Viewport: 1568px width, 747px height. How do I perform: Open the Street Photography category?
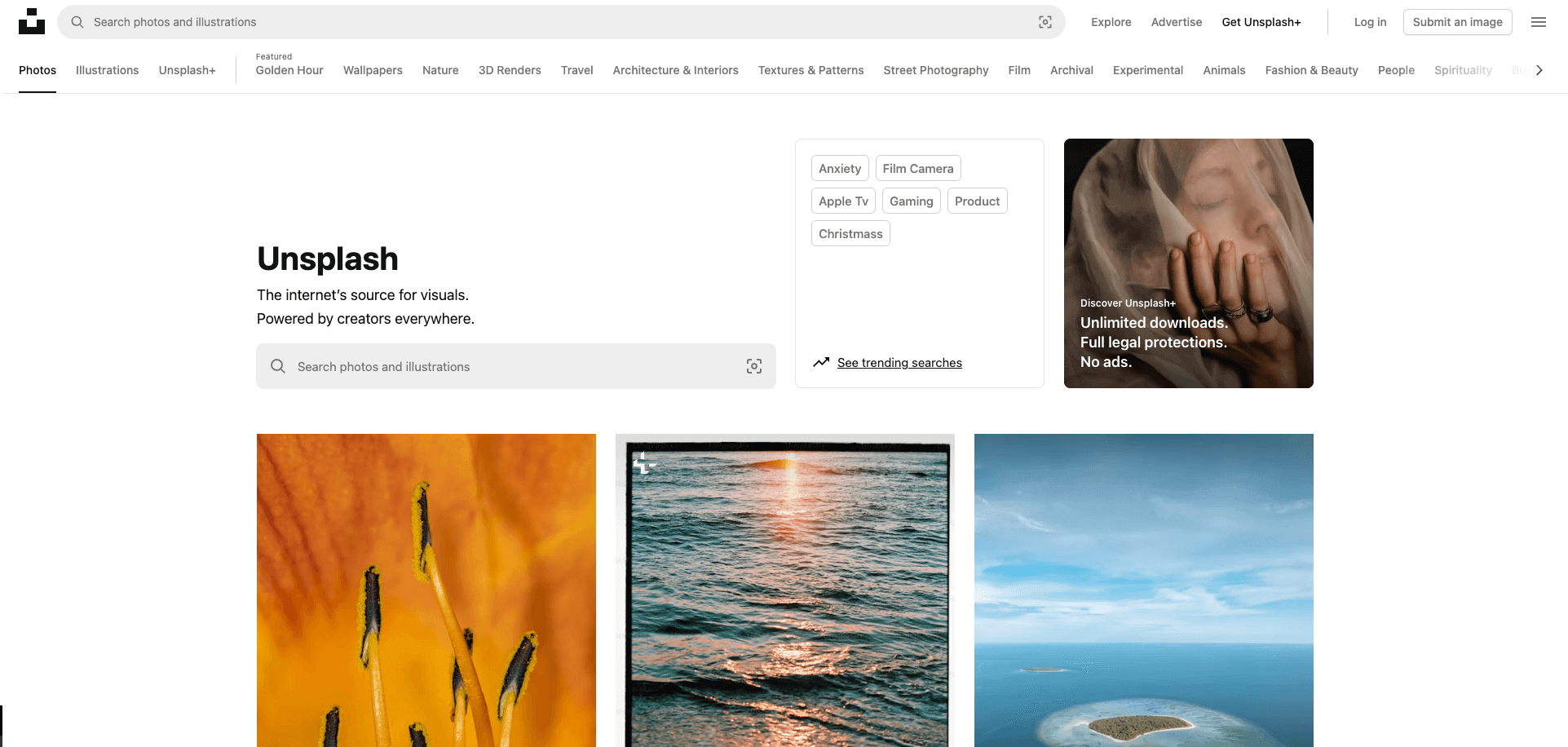point(935,70)
